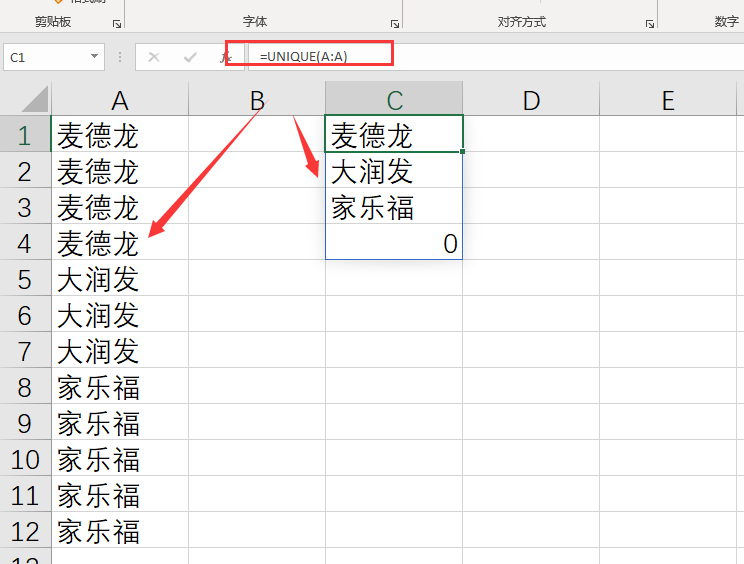Open the Insert Function fx dialog
Screen dimensions: 744x564
click(x=226, y=57)
